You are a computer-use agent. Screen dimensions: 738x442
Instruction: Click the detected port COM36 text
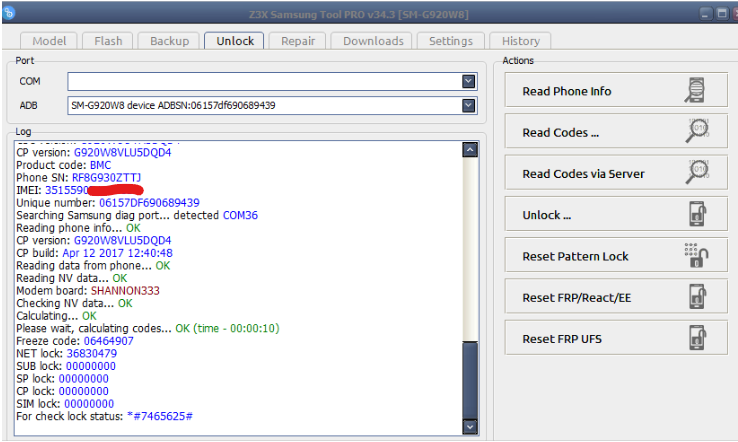pyautogui.click(x=240, y=215)
